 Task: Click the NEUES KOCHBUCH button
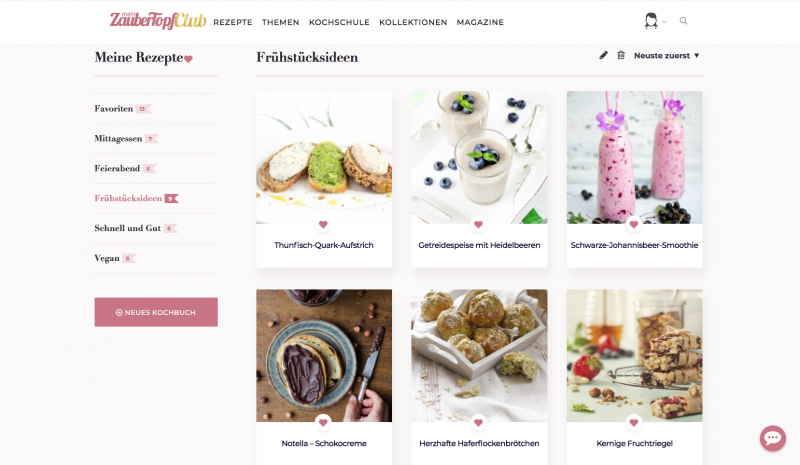(156, 312)
